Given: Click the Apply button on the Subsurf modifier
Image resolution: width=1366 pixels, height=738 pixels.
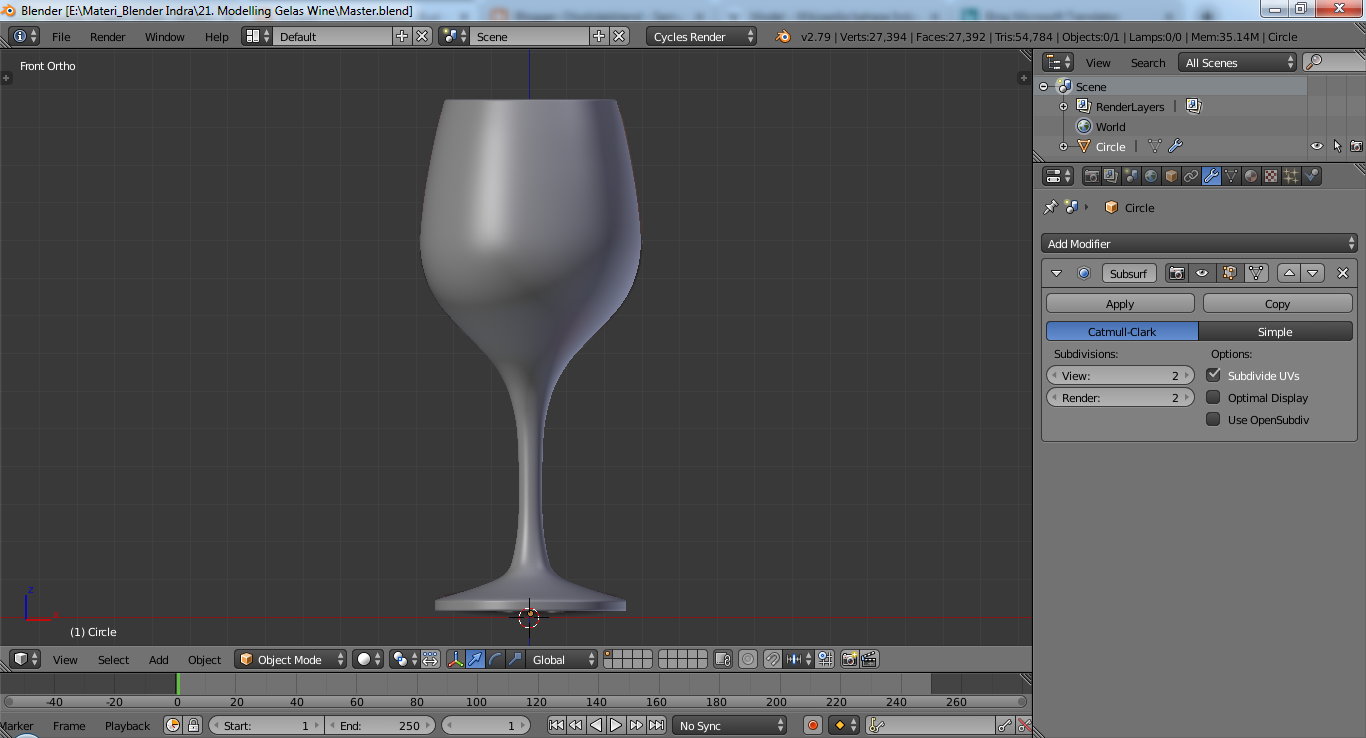Looking at the screenshot, I should (x=1120, y=303).
